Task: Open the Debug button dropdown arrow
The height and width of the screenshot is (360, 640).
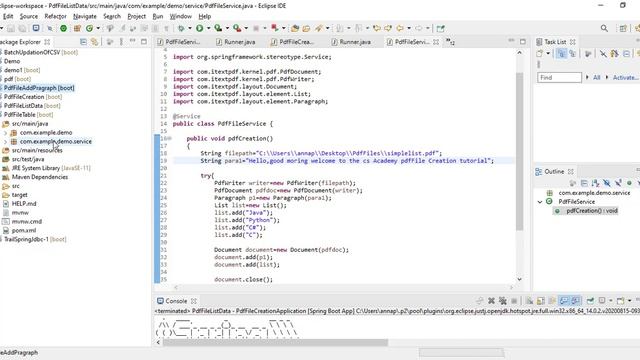Action: [189, 28]
